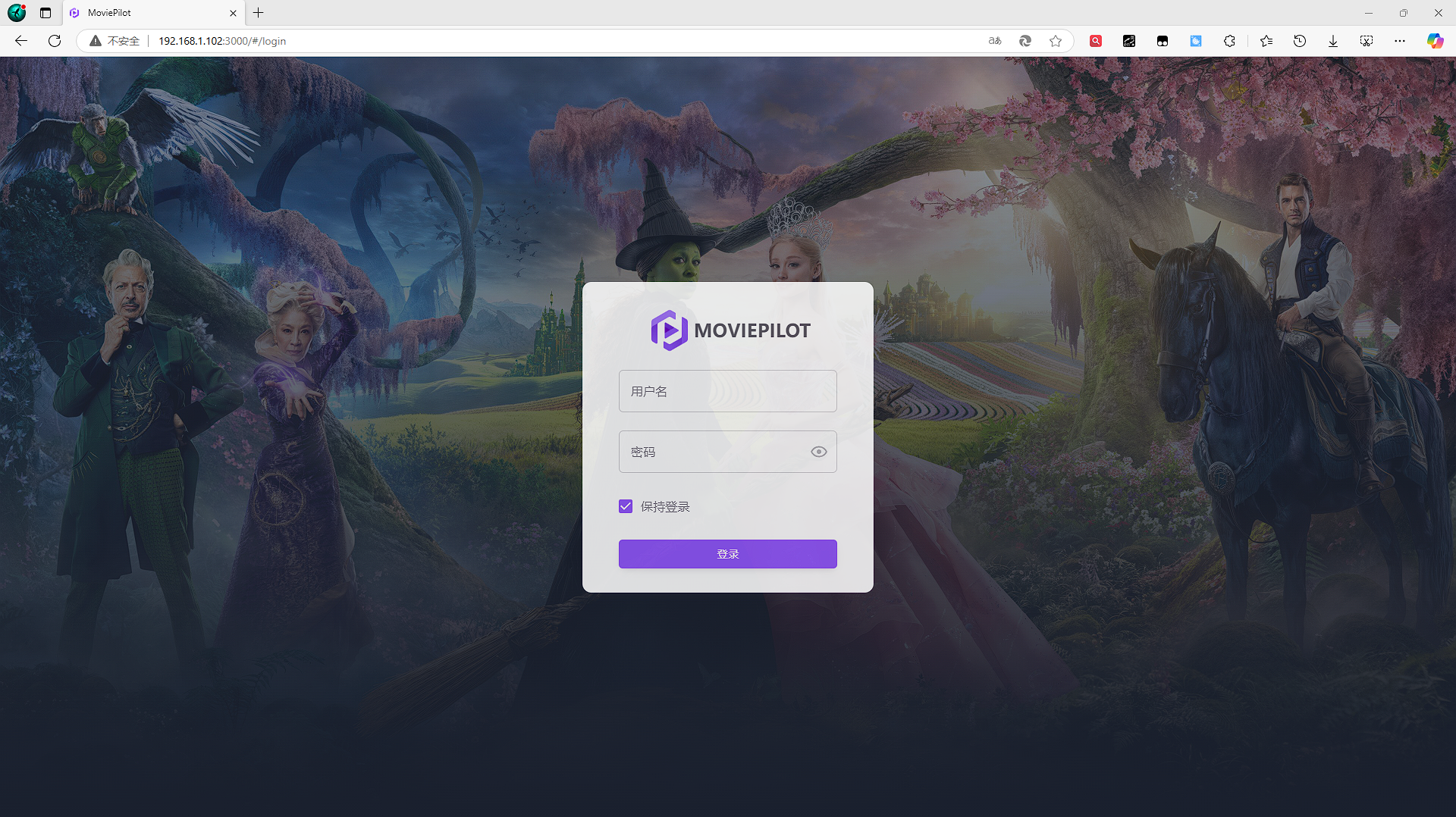Image resolution: width=1456 pixels, height=817 pixels.
Task: Open the Settings and more menu
Action: (x=1400, y=41)
